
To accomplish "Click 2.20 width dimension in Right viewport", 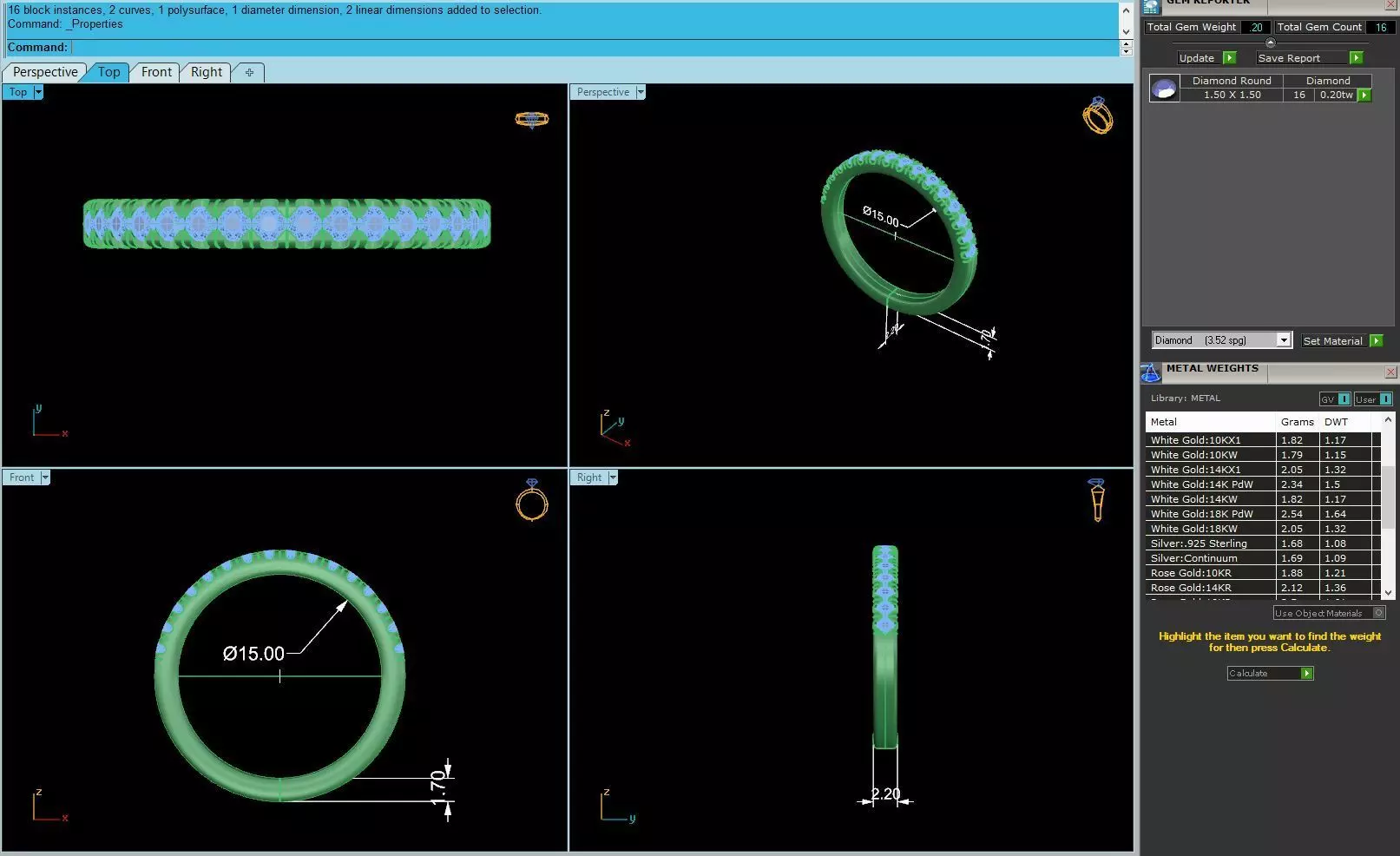I will (886, 793).
